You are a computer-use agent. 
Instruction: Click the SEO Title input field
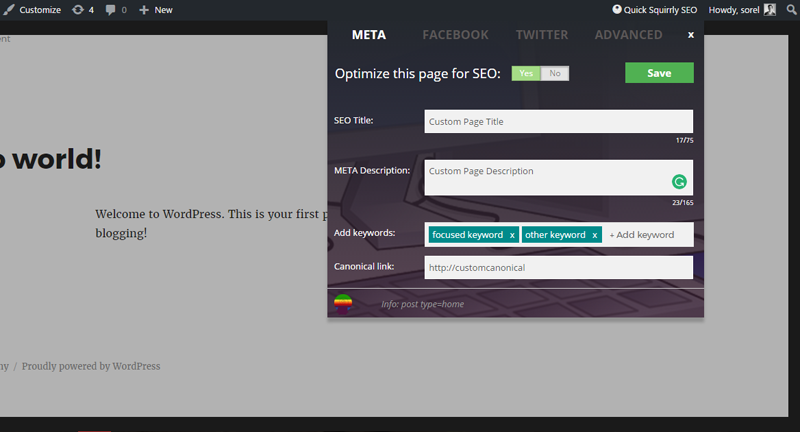click(559, 121)
